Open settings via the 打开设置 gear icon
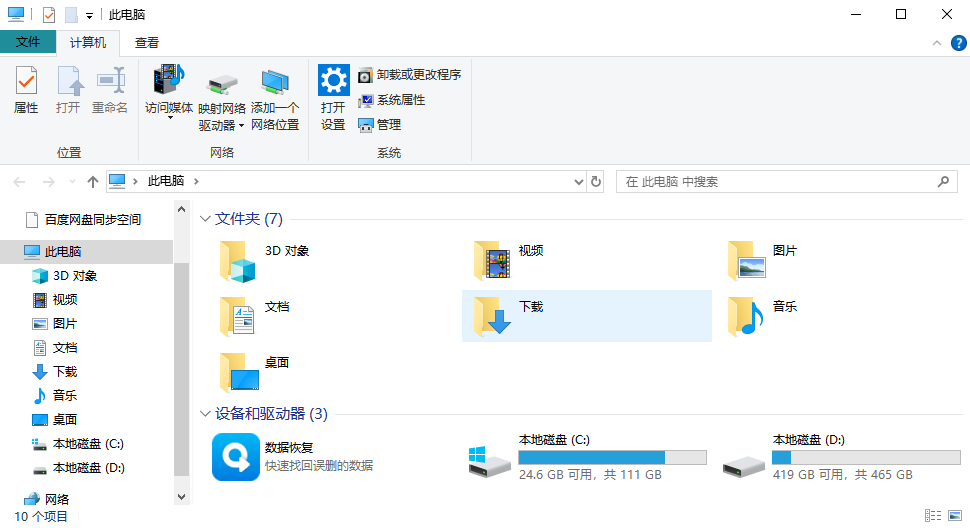The width and height of the screenshot is (970, 528). click(x=333, y=80)
